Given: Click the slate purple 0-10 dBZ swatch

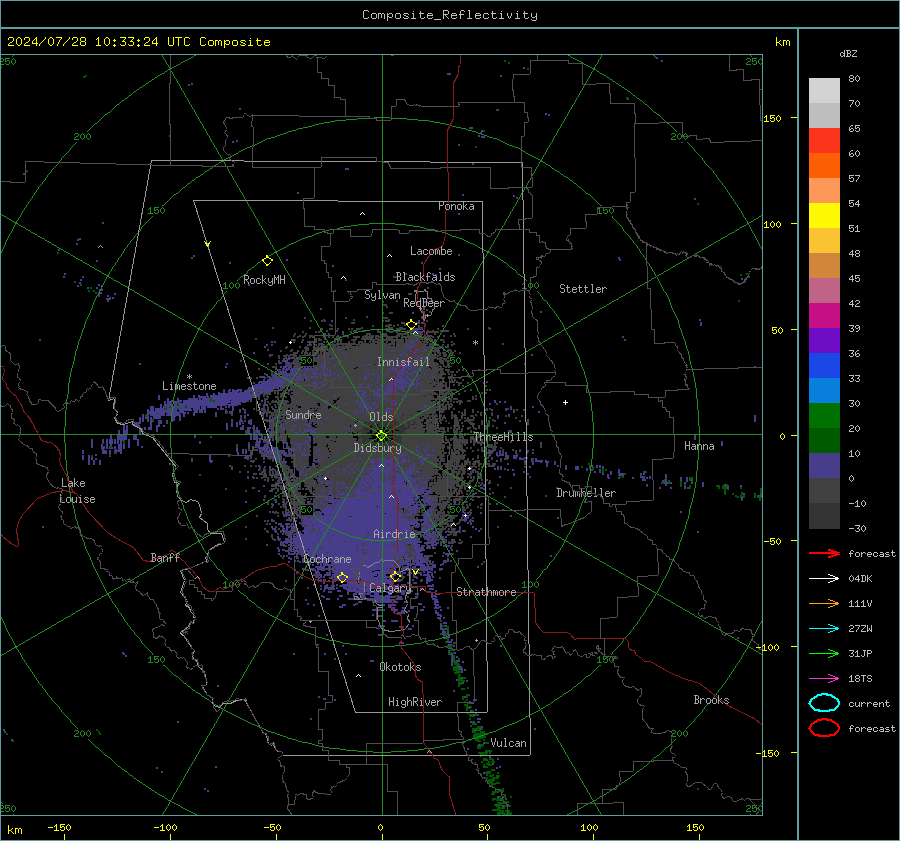Looking at the screenshot, I should 824,466.
